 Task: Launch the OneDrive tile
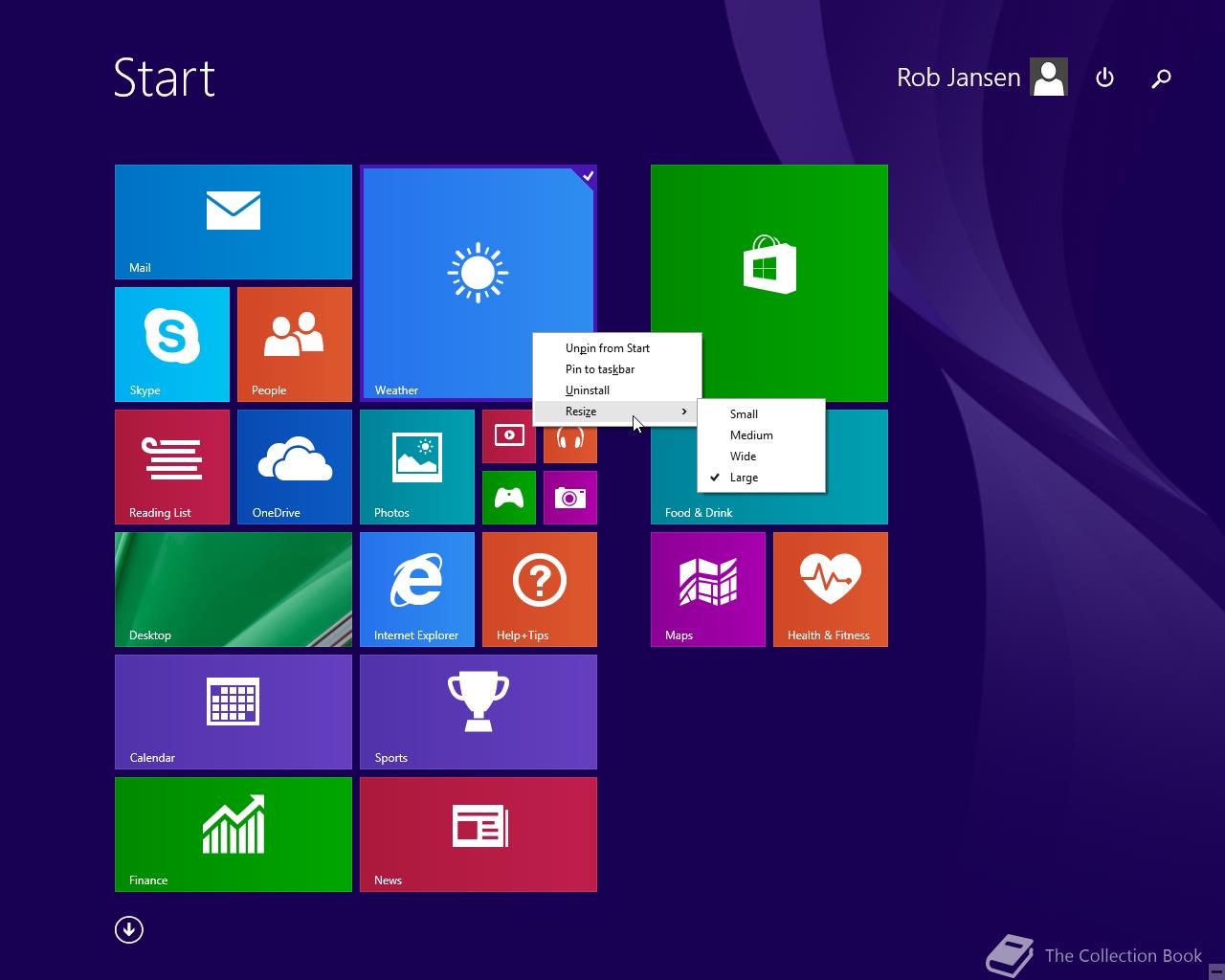click(x=295, y=467)
